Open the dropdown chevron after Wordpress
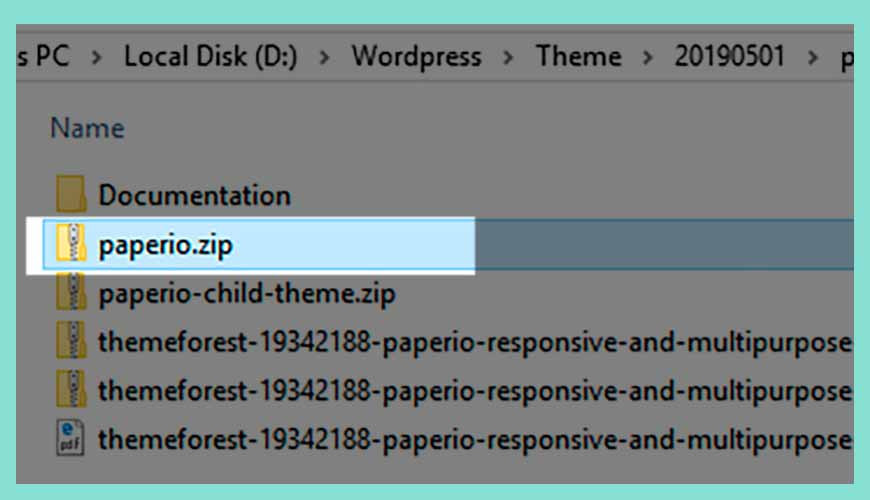Screen dimensions: 870x500 click(508, 57)
